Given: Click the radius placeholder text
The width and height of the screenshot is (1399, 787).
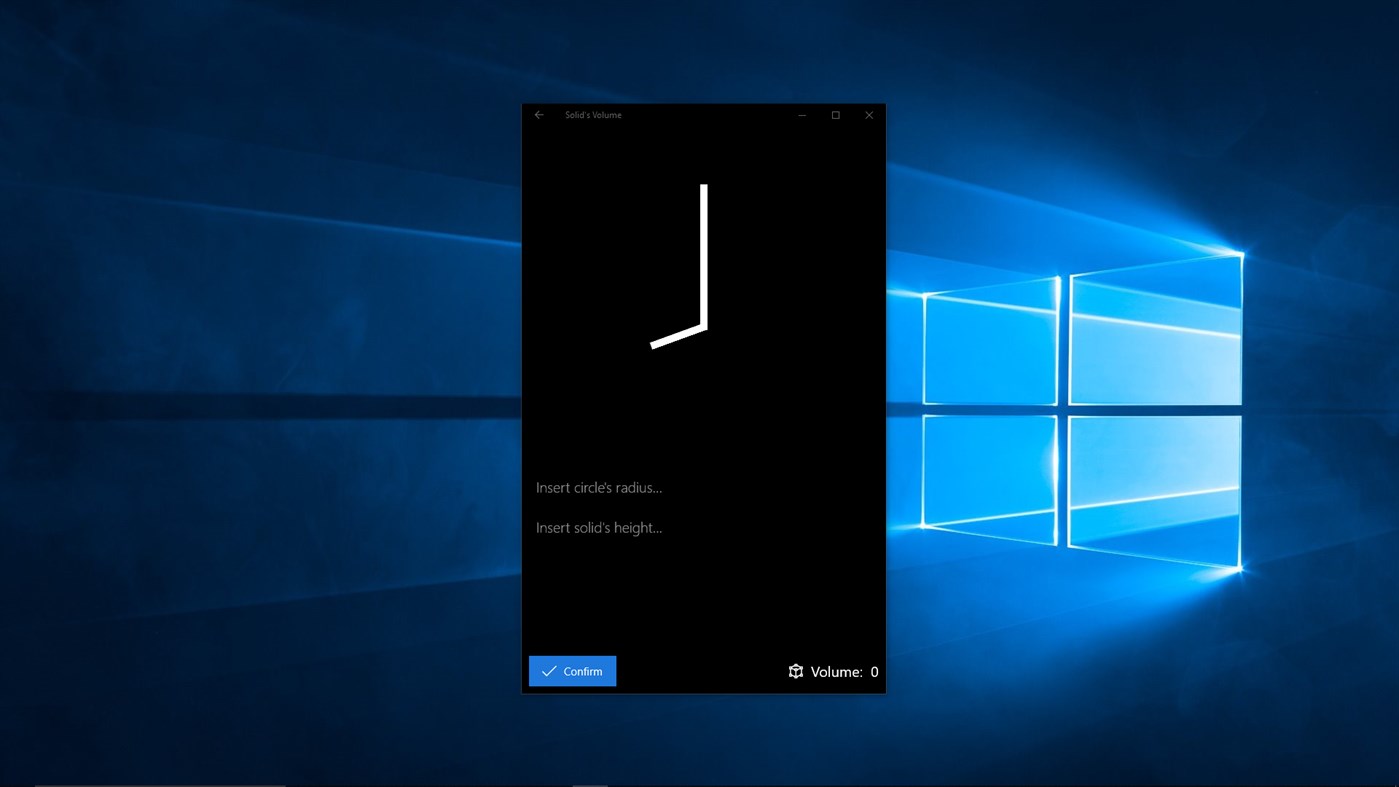Looking at the screenshot, I should (x=600, y=487).
